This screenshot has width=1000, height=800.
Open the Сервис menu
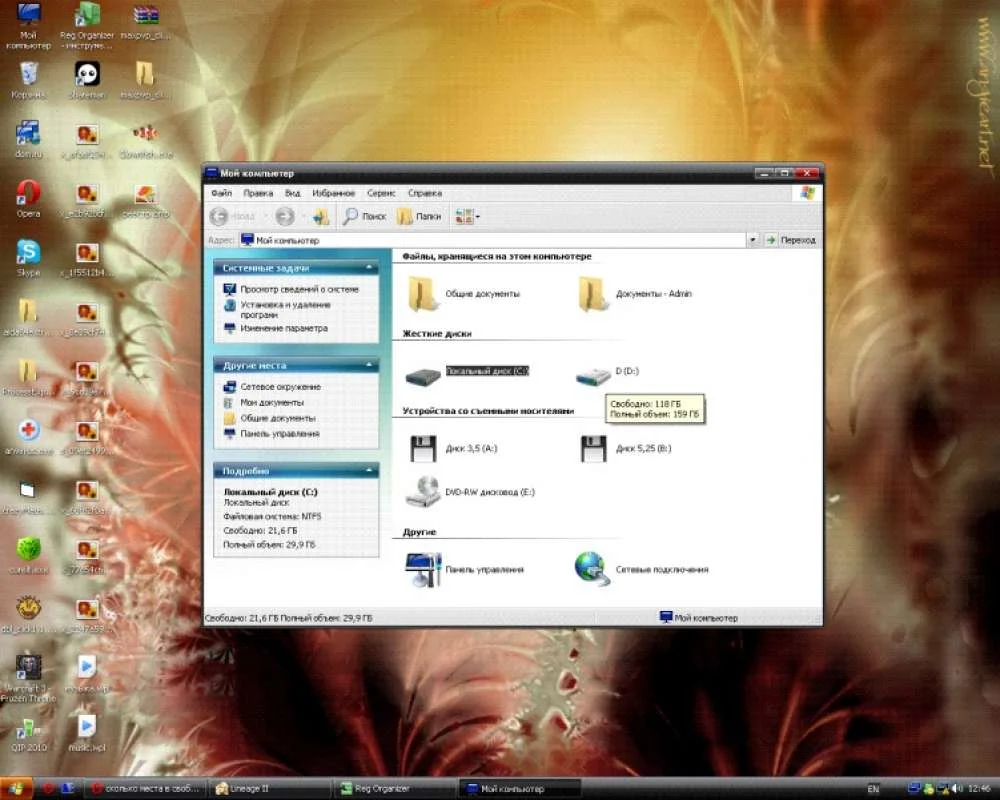coord(381,193)
